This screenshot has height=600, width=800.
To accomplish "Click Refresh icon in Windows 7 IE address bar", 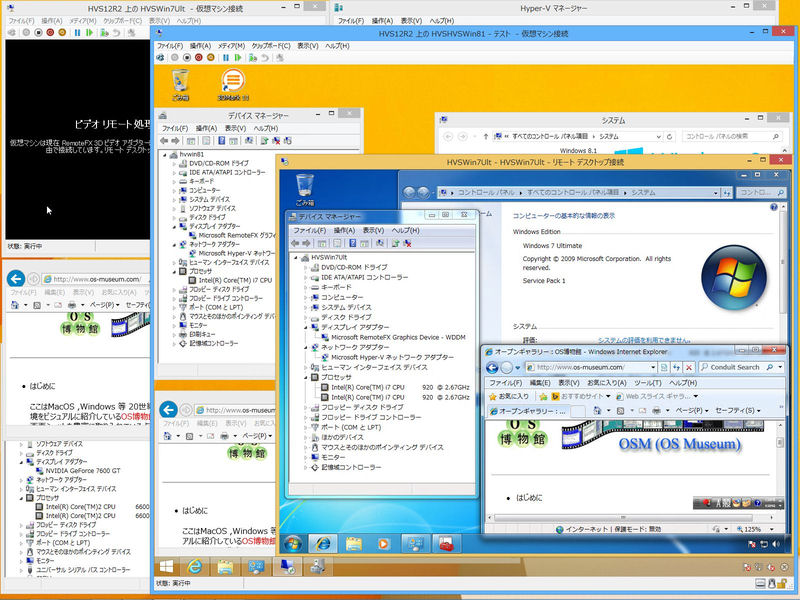I will pyautogui.click(x=677, y=367).
